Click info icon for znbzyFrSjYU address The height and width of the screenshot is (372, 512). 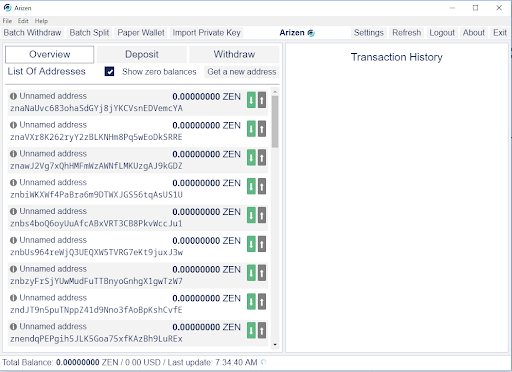pyautogui.click(x=13, y=269)
